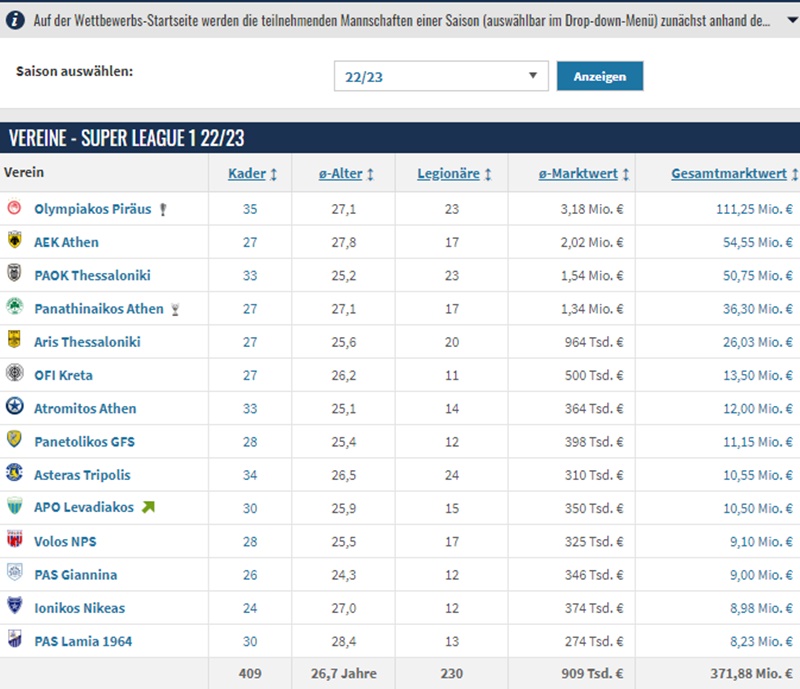Image resolution: width=800 pixels, height=689 pixels.
Task: Click the Volos NPS club crest
Action: 14,539
